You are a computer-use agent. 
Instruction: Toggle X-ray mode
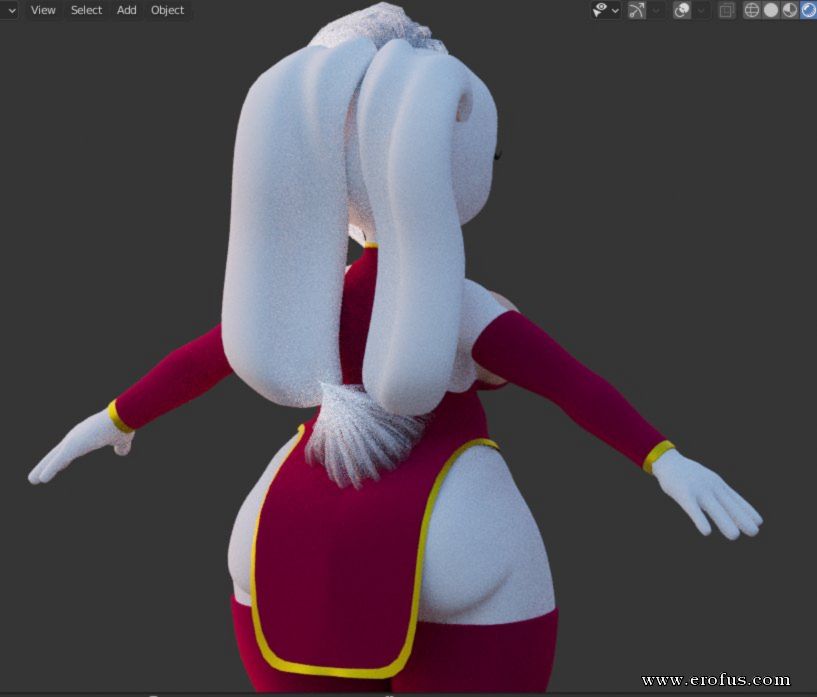pyautogui.click(x=726, y=10)
